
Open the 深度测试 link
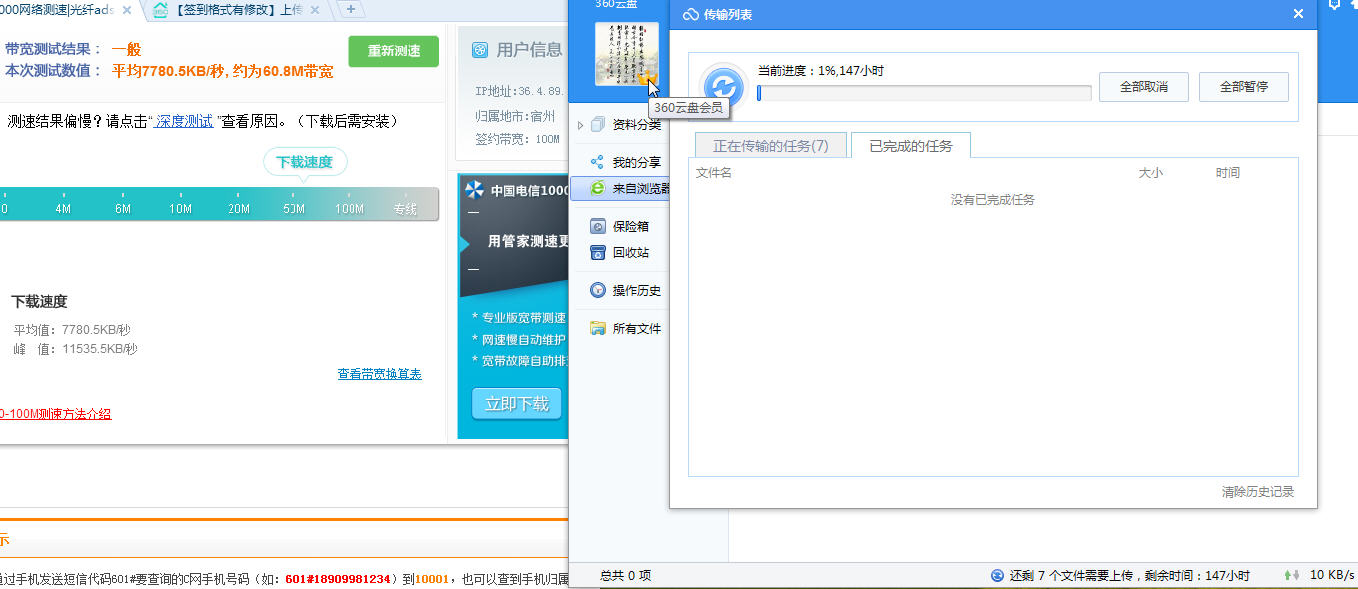[x=184, y=121]
